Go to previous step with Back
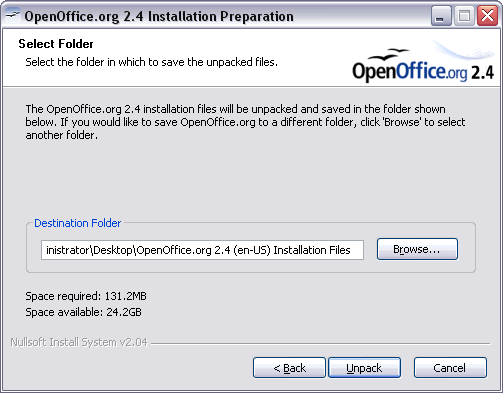503x393 pixels. [x=289, y=368]
